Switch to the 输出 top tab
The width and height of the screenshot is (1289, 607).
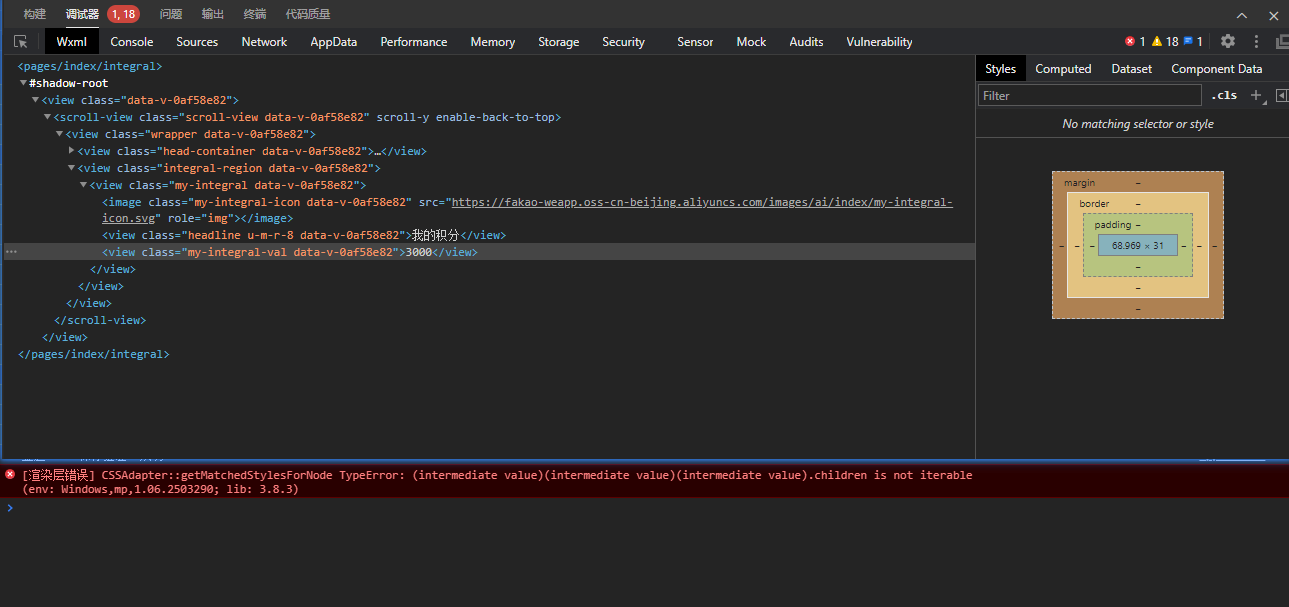tap(213, 14)
